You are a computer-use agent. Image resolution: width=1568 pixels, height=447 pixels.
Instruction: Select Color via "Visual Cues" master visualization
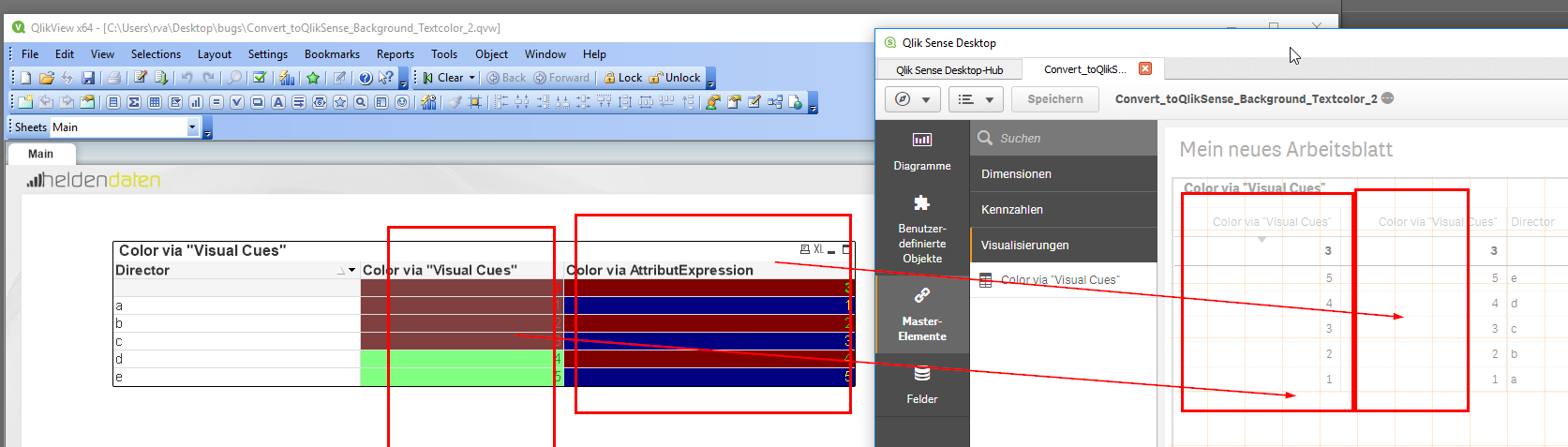pyautogui.click(x=1064, y=280)
